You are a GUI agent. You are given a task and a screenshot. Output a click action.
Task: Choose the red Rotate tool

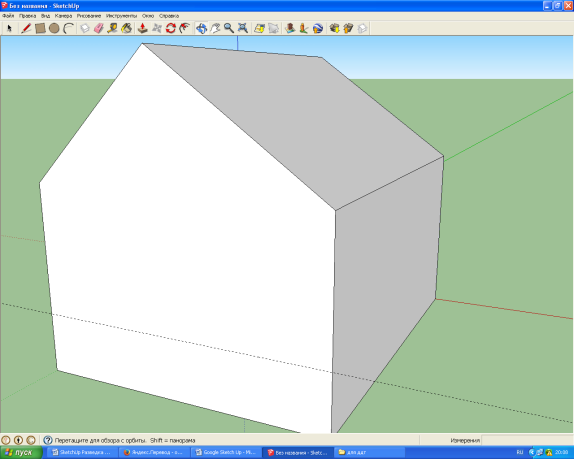(171, 28)
